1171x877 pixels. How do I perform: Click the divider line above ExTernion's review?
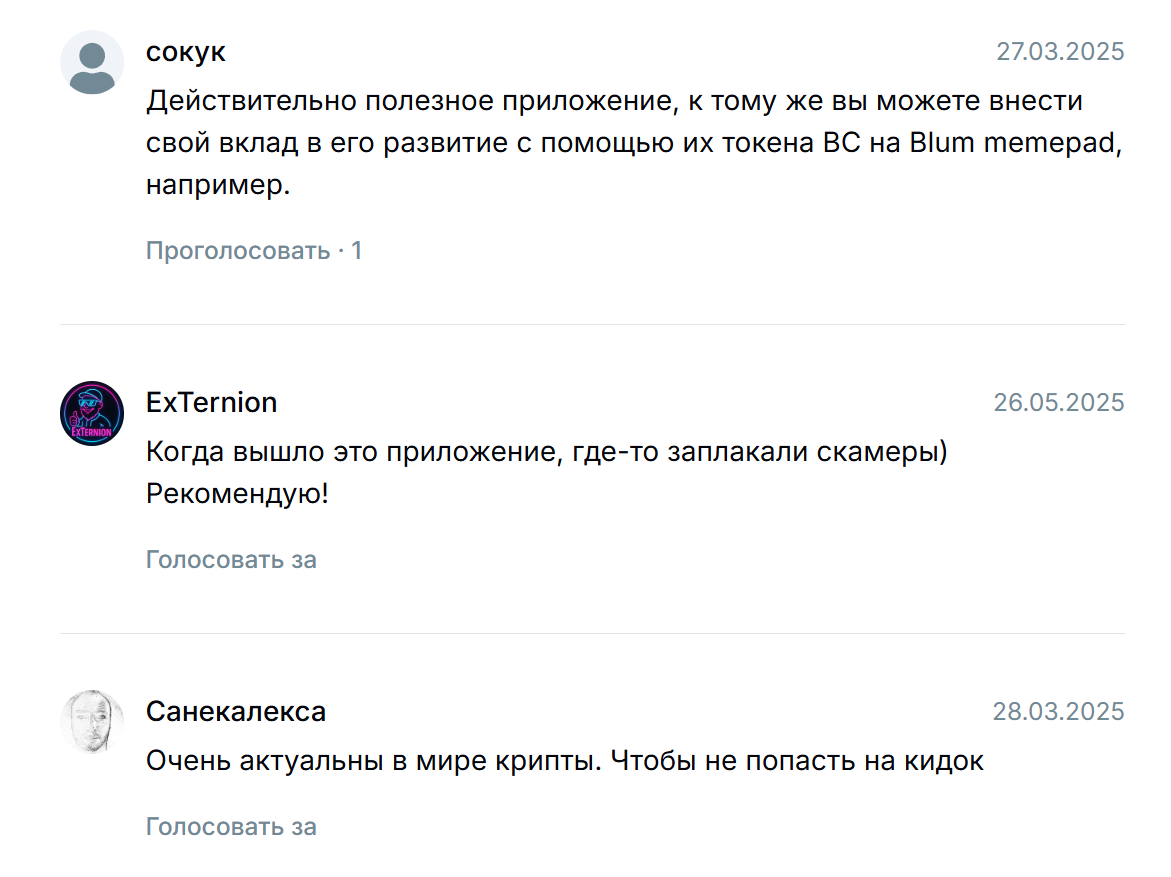click(x=592, y=325)
